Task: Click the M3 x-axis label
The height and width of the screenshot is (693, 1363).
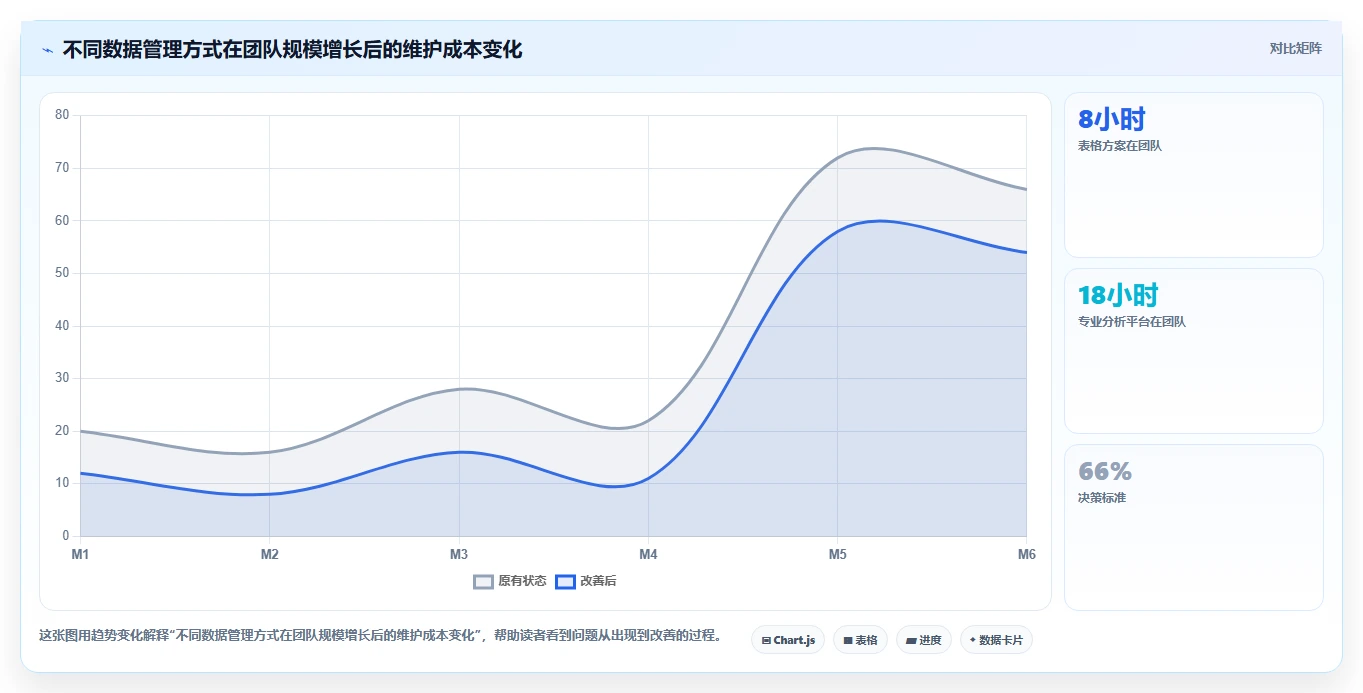Action: click(x=459, y=554)
